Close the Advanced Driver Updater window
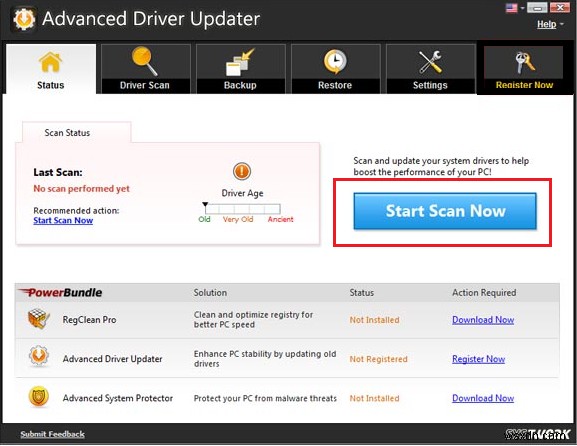 (560, 7)
